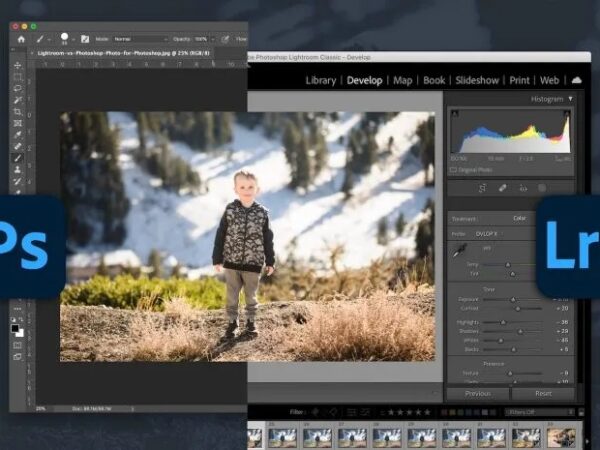
Task: Toggle the filmstrip filter switch at far right
Action: coord(581,412)
